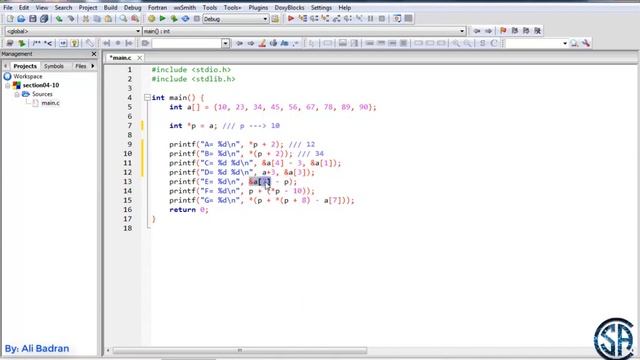The image size is (640, 360).
Task: Open the <global> scope dropdown
Action: (73, 31)
